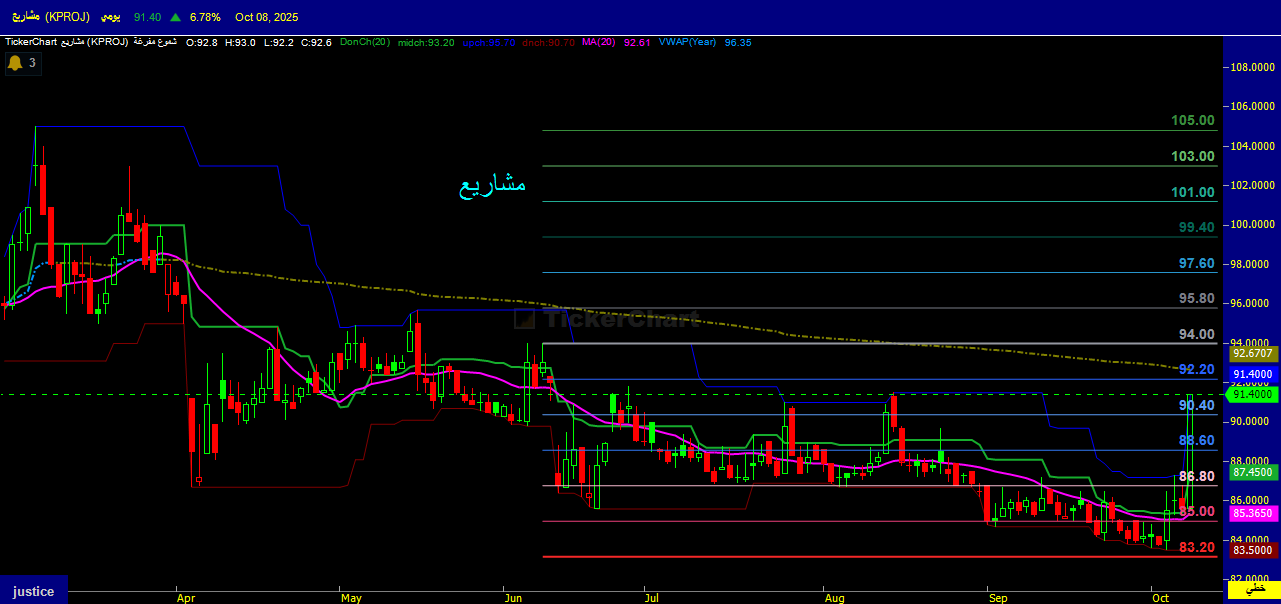Click the cyan Arabic chart title text
The width and height of the screenshot is (1281, 604).
click(492, 184)
